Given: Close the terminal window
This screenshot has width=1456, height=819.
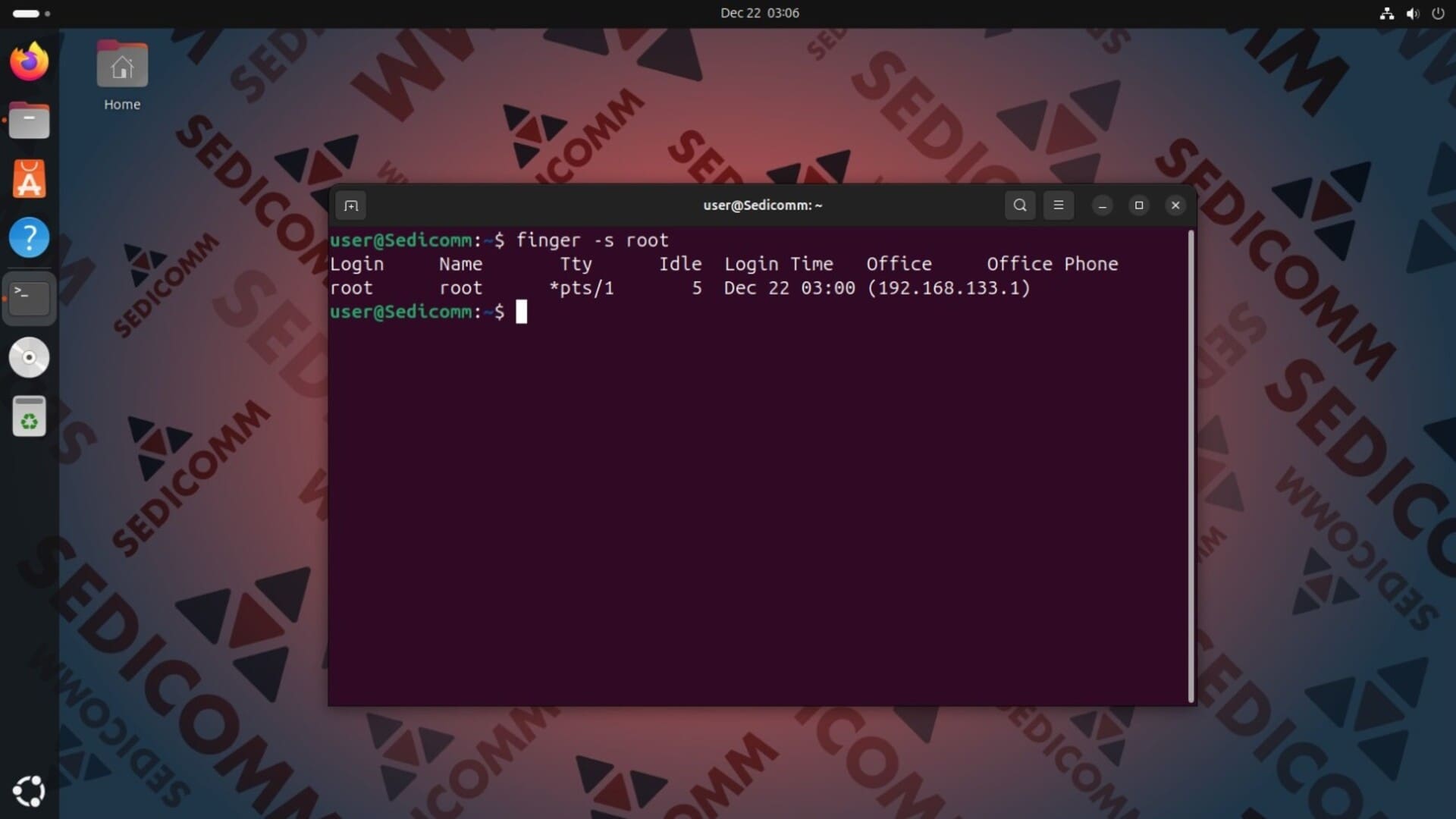Looking at the screenshot, I should (1175, 206).
